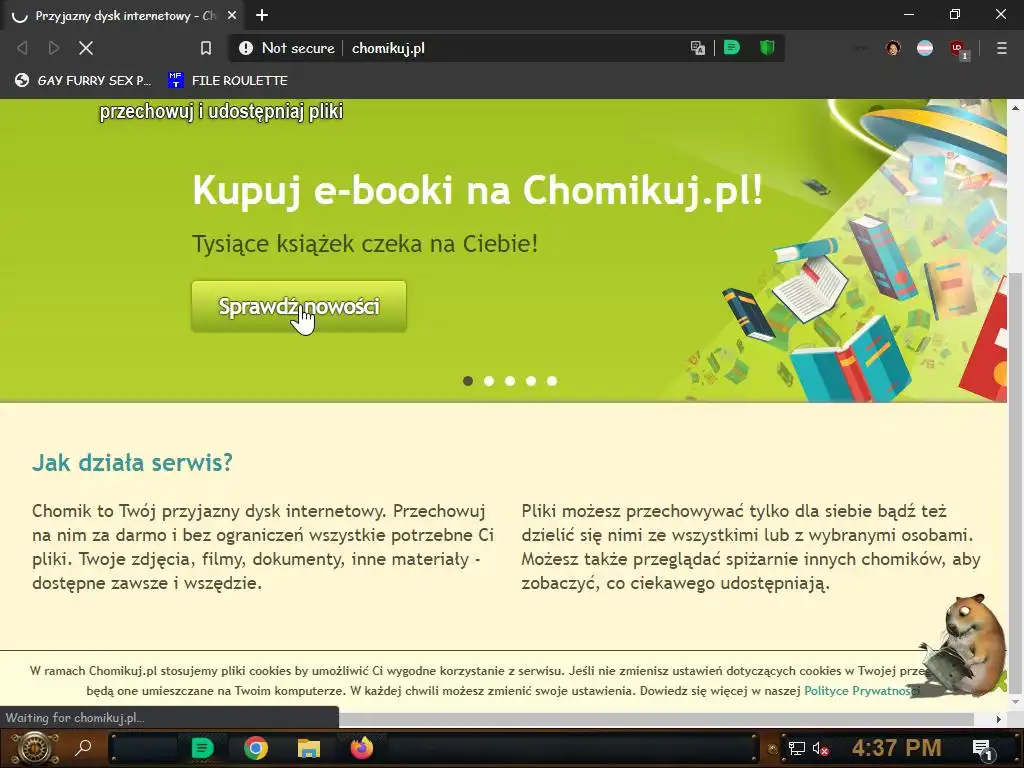Image resolution: width=1024 pixels, height=768 pixels.
Task: Open the uBlock Origin extension
Action: (958, 49)
